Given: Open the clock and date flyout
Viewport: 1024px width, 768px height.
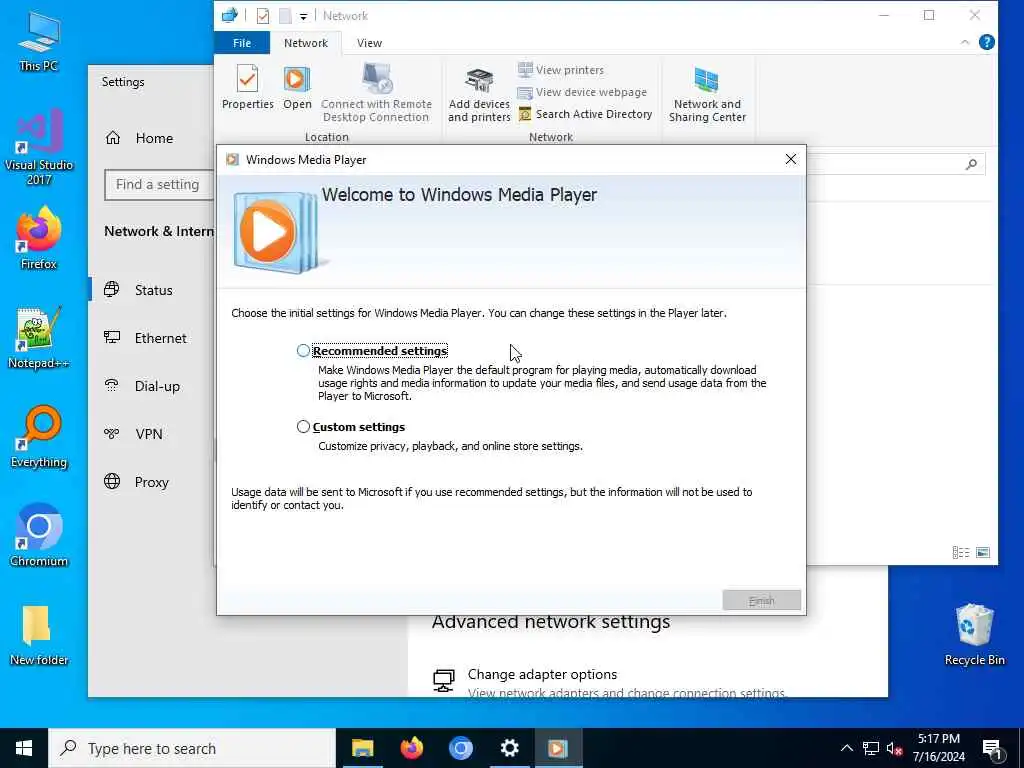Looking at the screenshot, I should pos(938,748).
